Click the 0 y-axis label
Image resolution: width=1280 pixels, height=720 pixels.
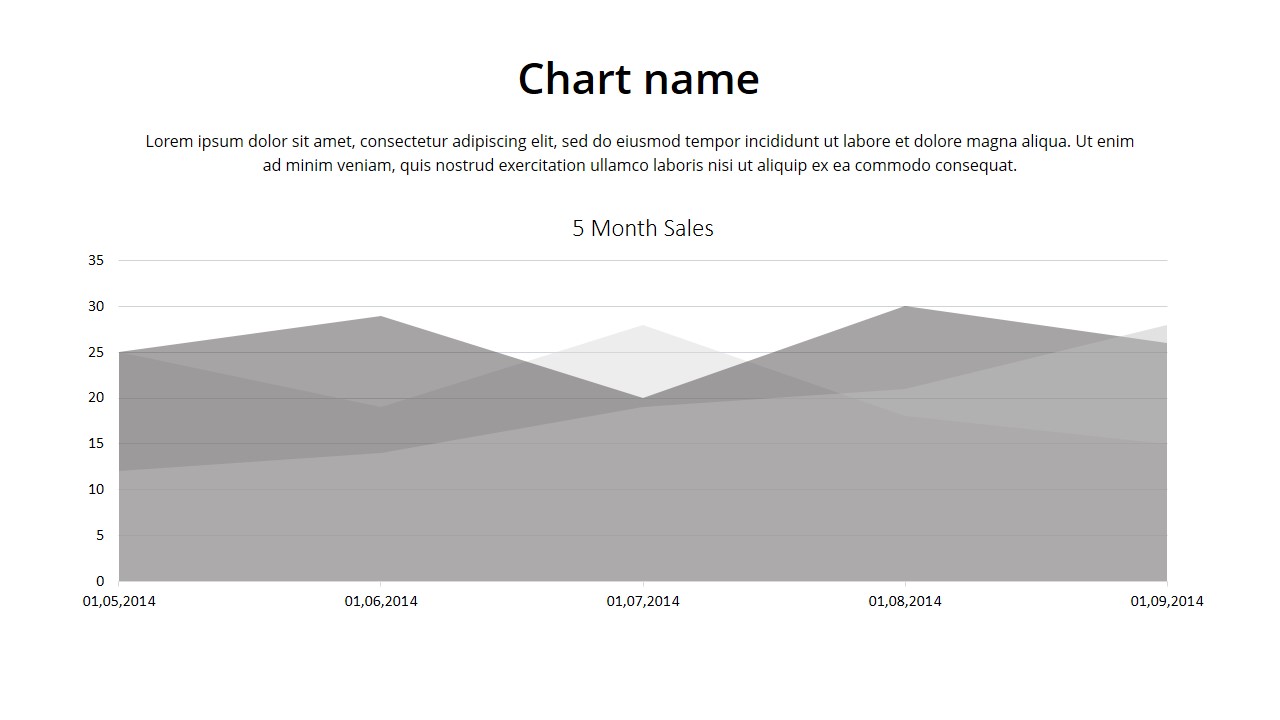100,581
